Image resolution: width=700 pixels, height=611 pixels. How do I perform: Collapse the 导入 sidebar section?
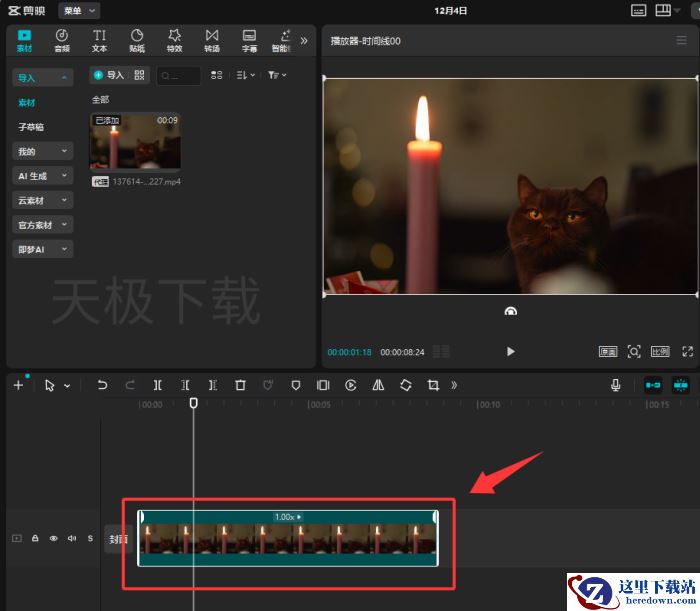click(42, 78)
